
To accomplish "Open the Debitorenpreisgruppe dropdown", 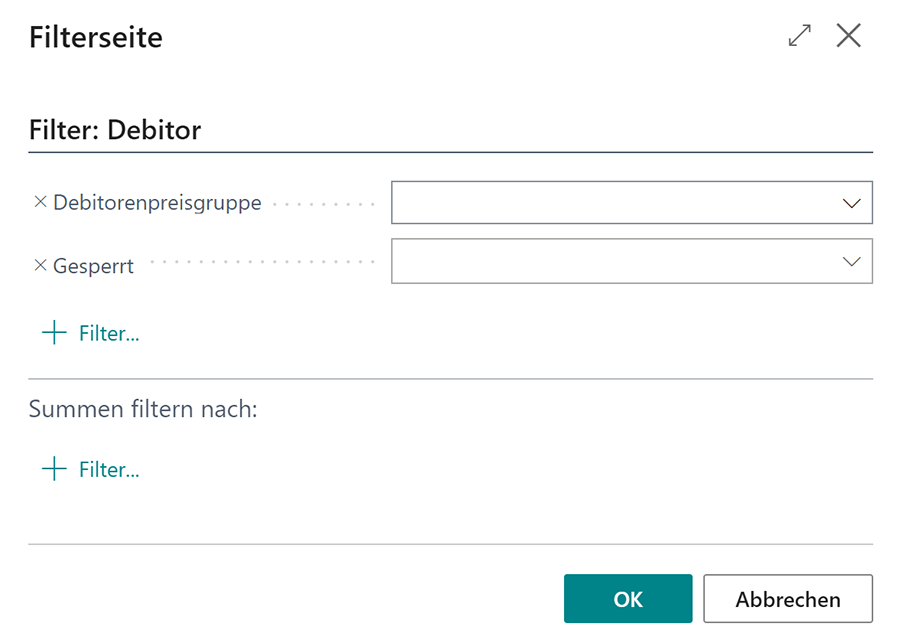I will tap(852, 202).
